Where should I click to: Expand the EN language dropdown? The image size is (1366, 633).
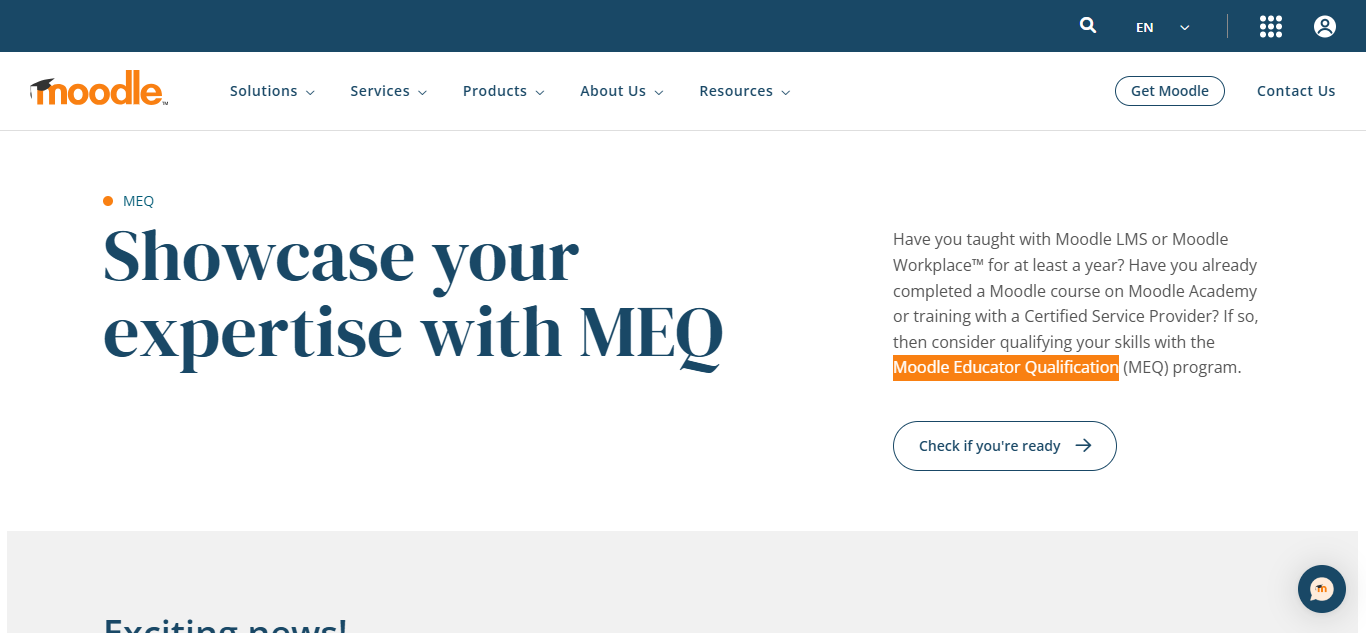pyautogui.click(x=1162, y=27)
